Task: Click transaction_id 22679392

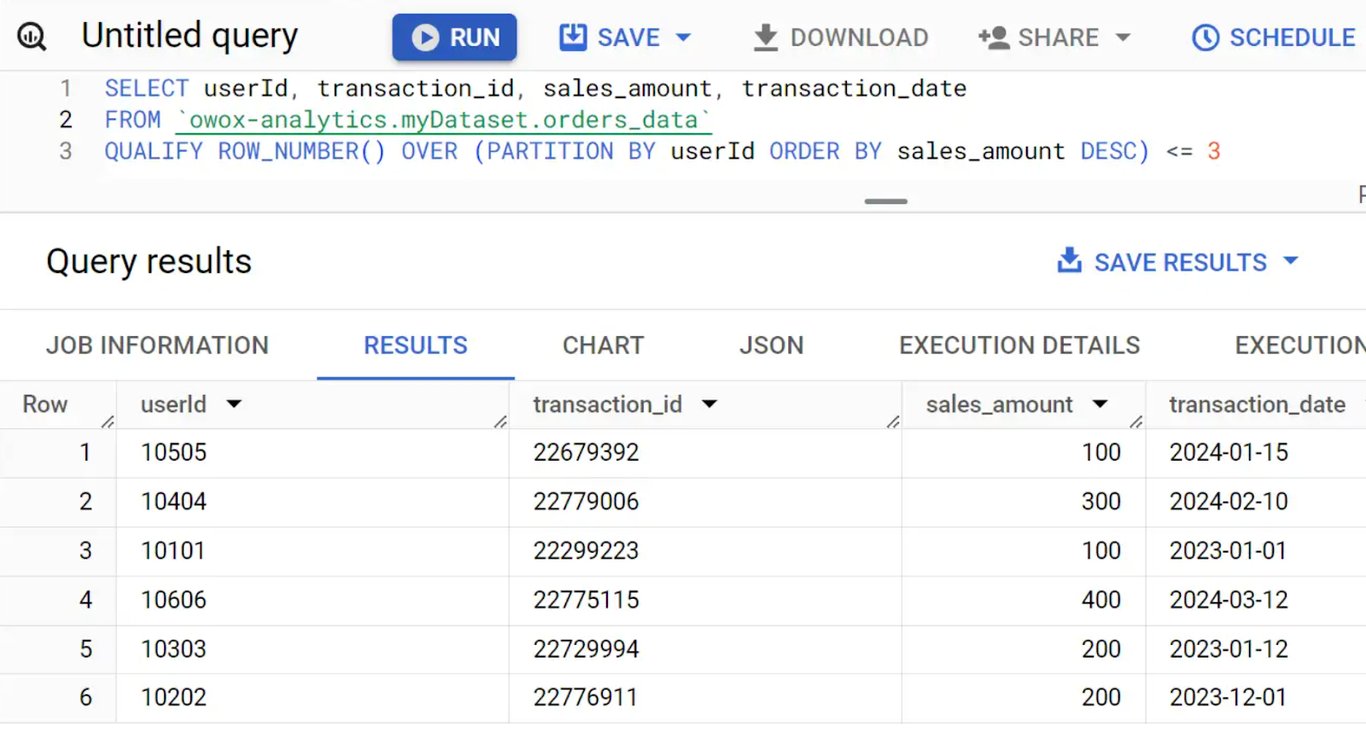Action: coord(586,453)
